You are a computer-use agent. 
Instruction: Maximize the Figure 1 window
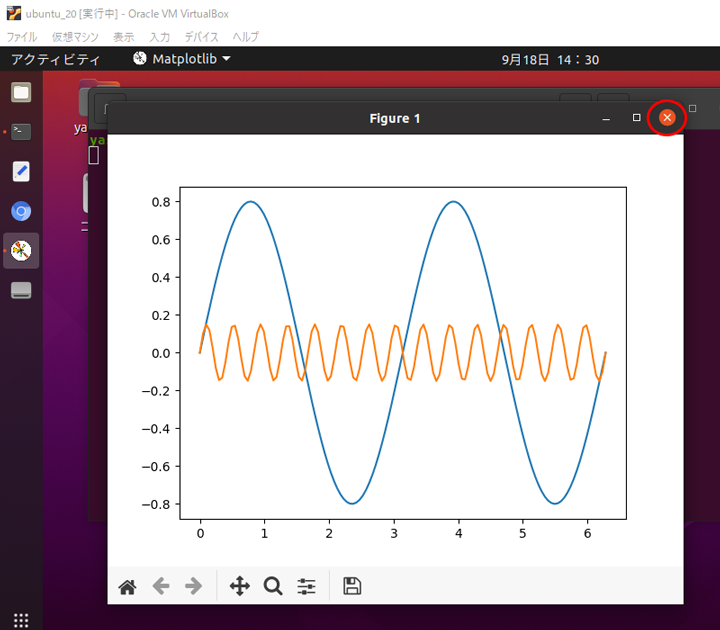[x=636, y=118]
